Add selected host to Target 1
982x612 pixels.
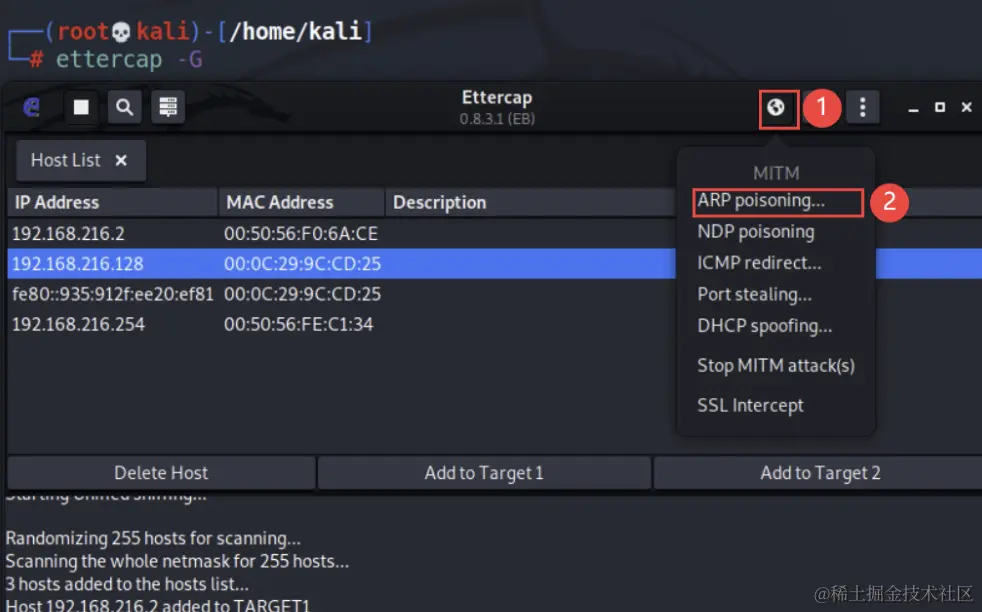coord(484,473)
